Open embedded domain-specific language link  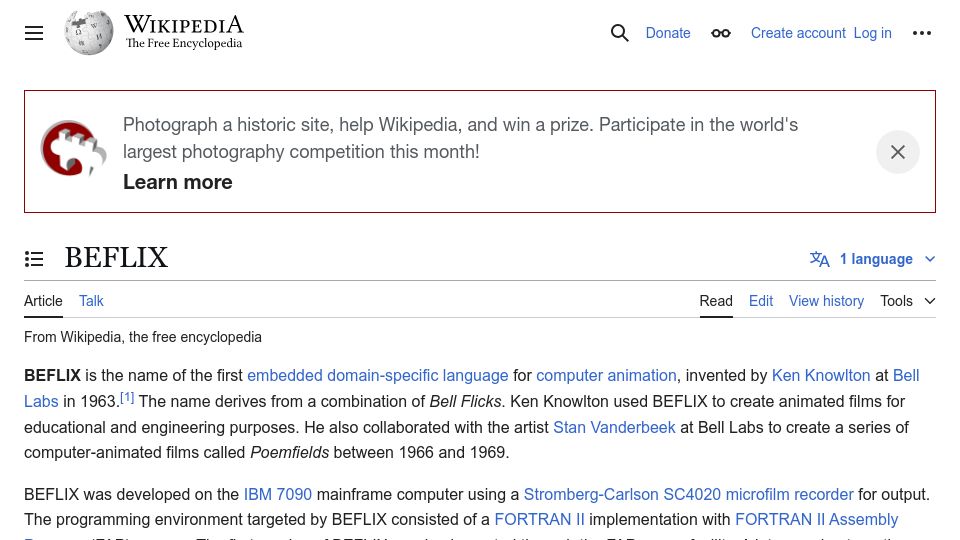(x=378, y=375)
